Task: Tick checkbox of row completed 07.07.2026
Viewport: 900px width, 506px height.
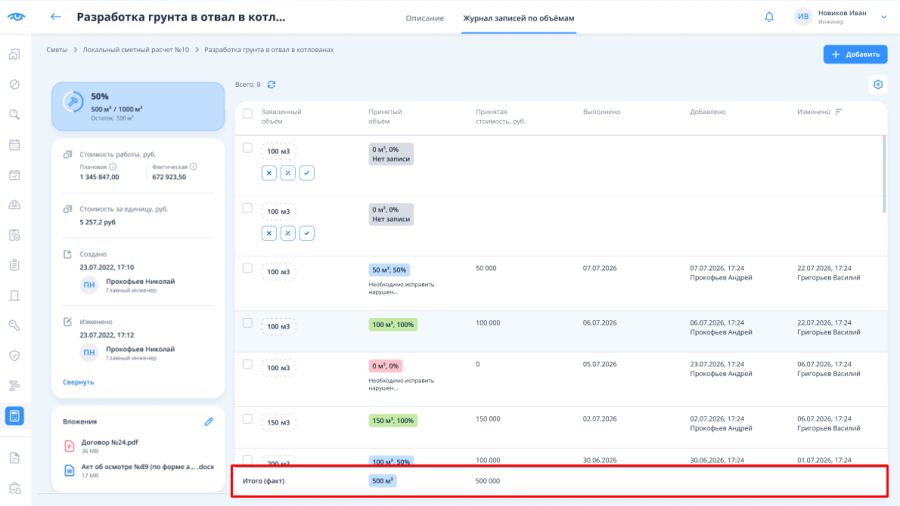Action: [x=247, y=268]
